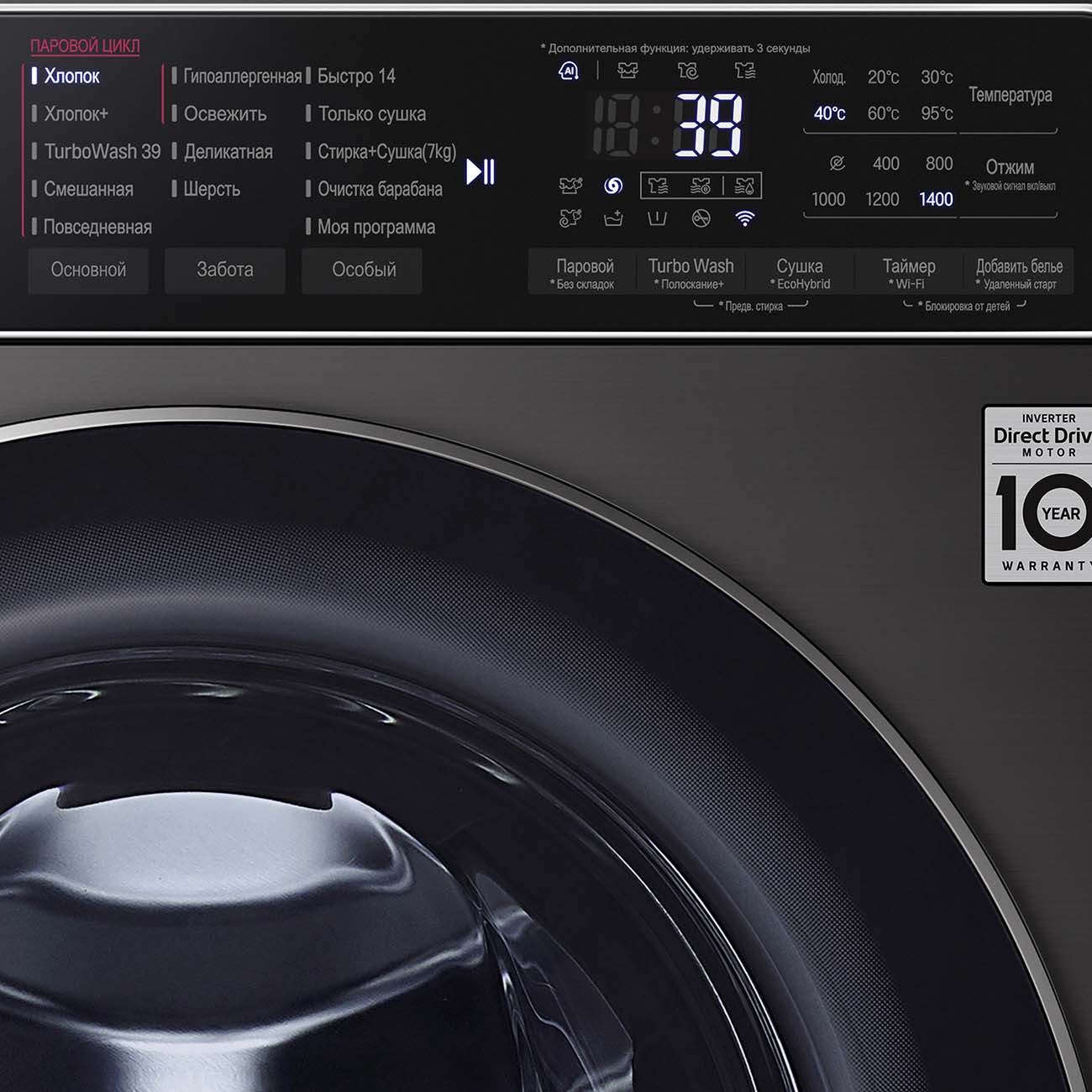Tap the pre-wash tub with mark icon

657,219
